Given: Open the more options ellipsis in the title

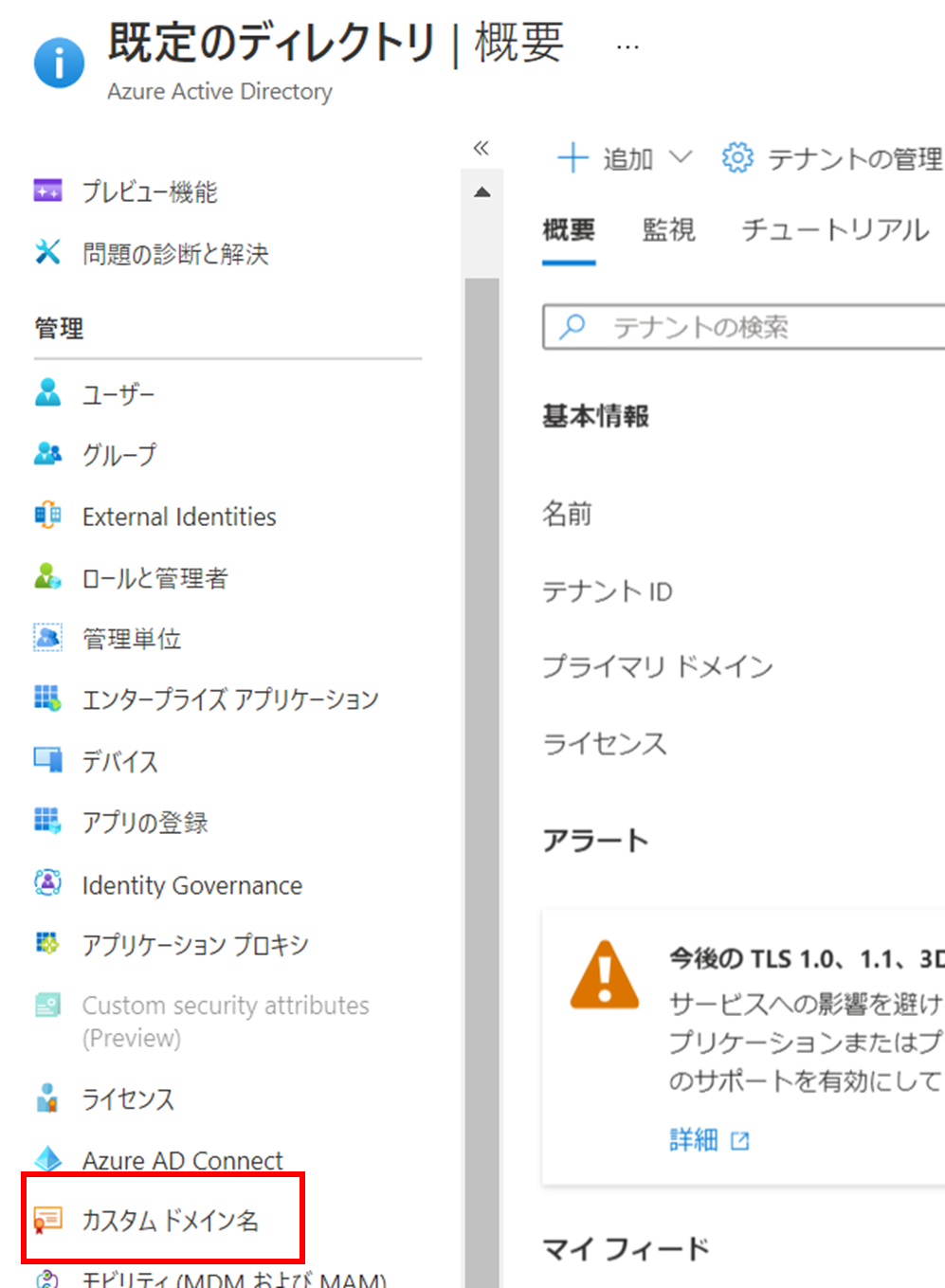Looking at the screenshot, I should click(627, 45).
